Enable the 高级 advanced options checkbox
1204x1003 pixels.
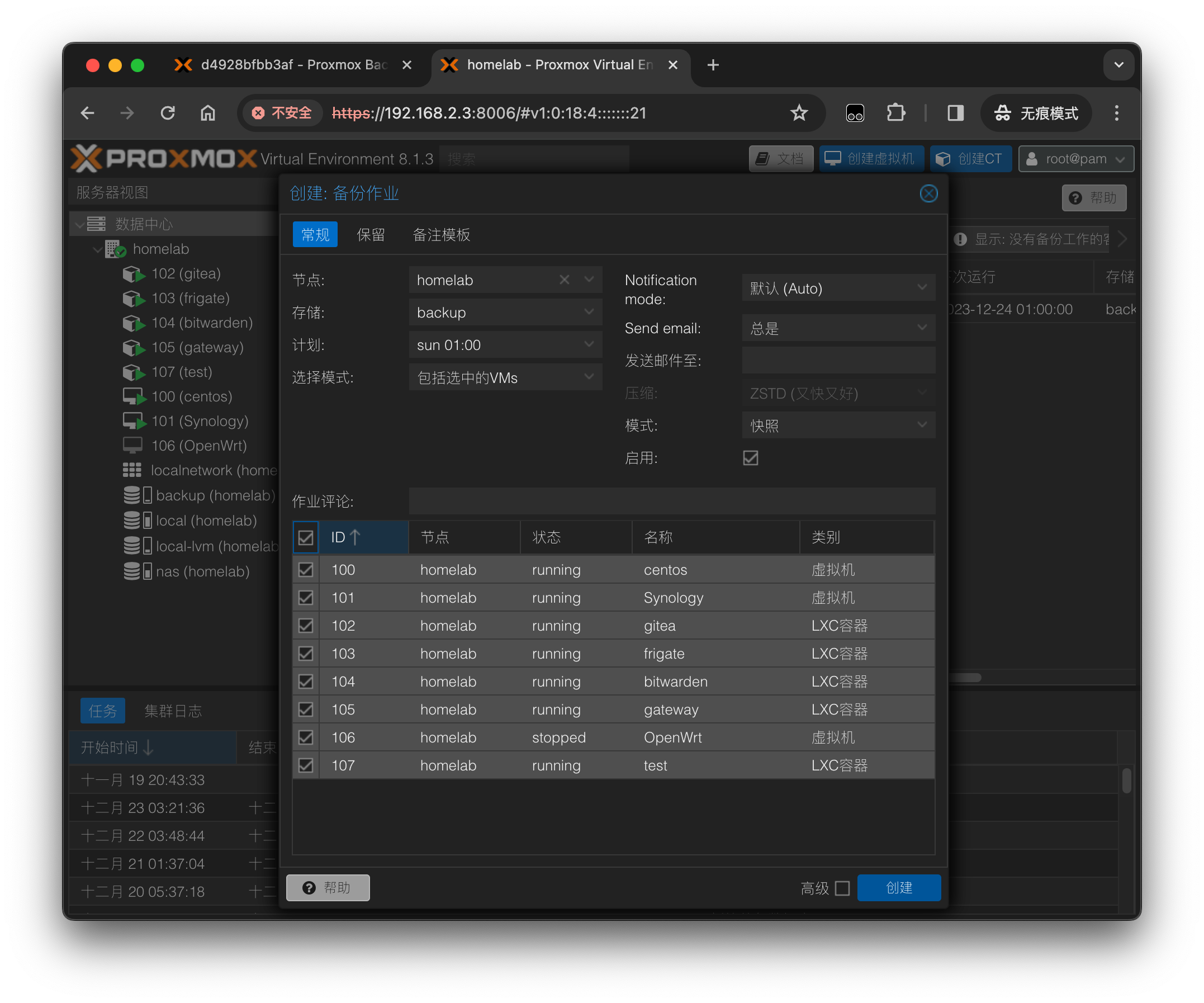tap(842, 888)
